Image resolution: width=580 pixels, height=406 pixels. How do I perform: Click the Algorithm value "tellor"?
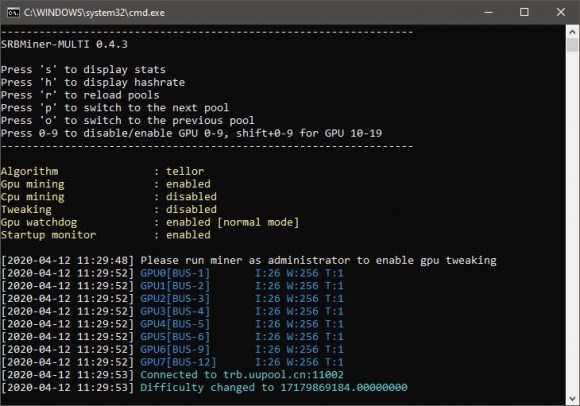click(185, 171)
